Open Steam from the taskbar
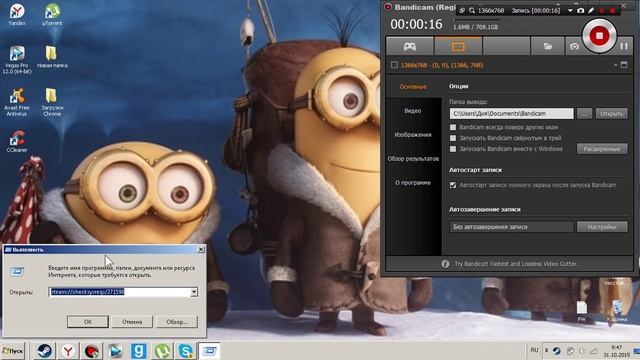640x360 pixels. 44,351
